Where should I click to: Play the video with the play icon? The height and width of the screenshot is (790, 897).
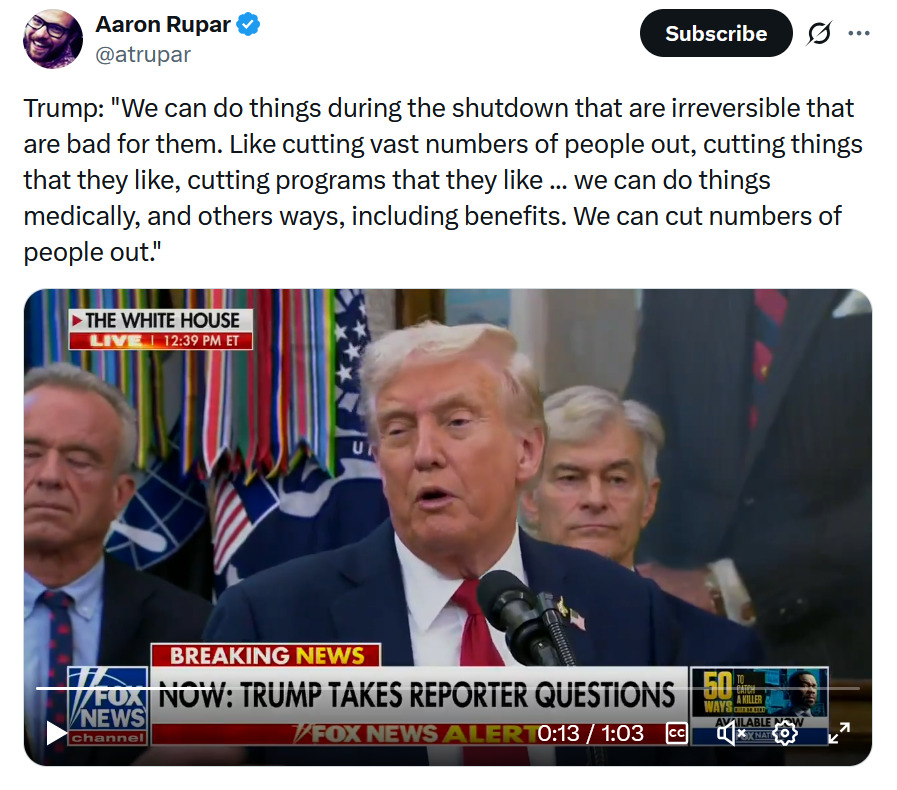[x=56, y=733]
